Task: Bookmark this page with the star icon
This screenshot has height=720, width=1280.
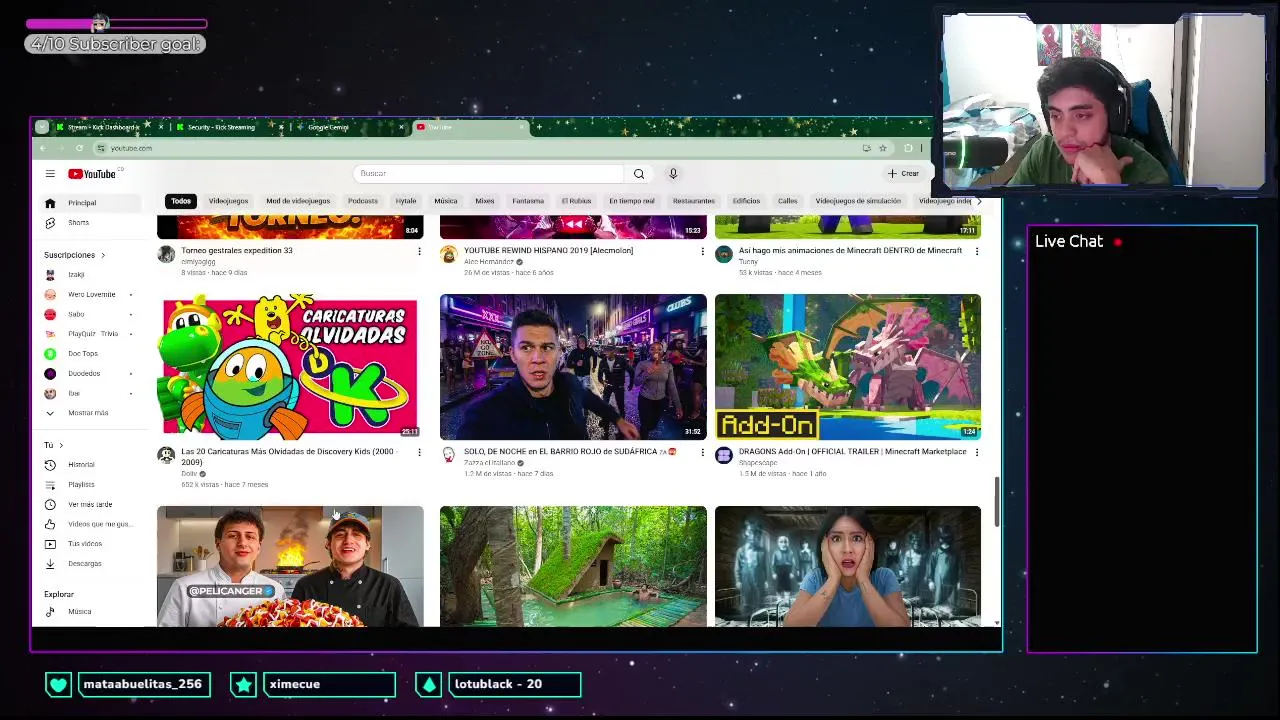Action: (882, 148)
